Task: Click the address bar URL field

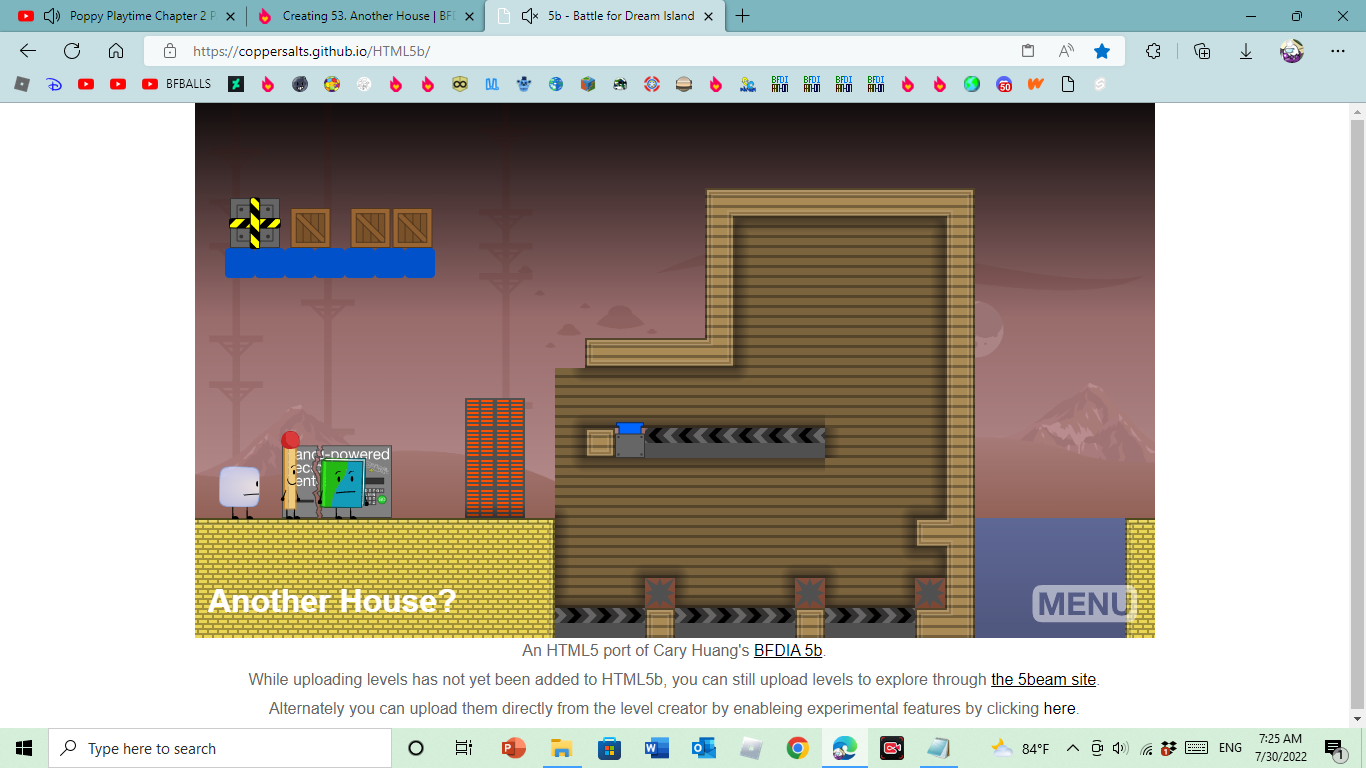Action: (x=590, y=51)
